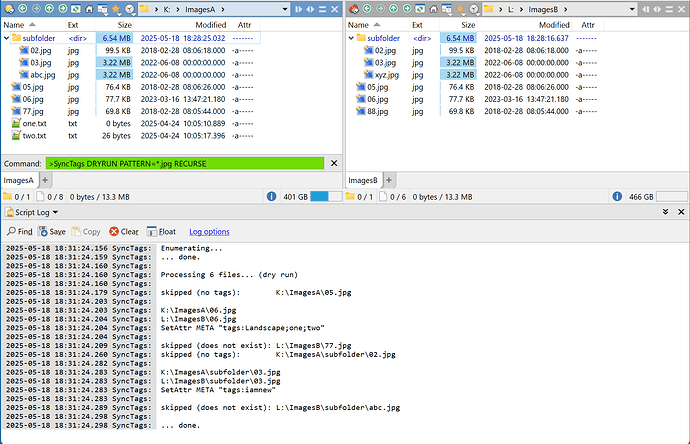Open the Script Log dropdown
Screen dimensions: 690x444
point(55,213)
